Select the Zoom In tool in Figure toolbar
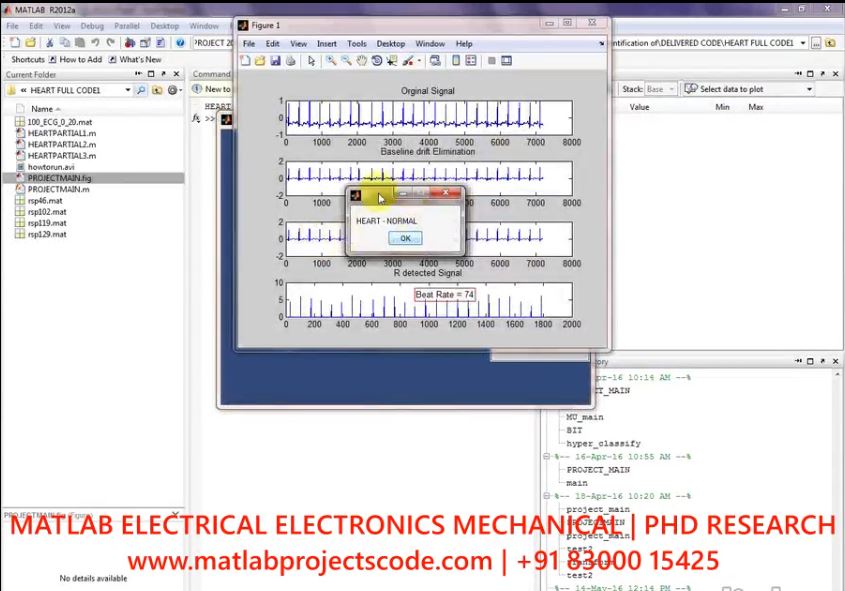Viewport: 845px width, 591px height. [x=331, y=60]
